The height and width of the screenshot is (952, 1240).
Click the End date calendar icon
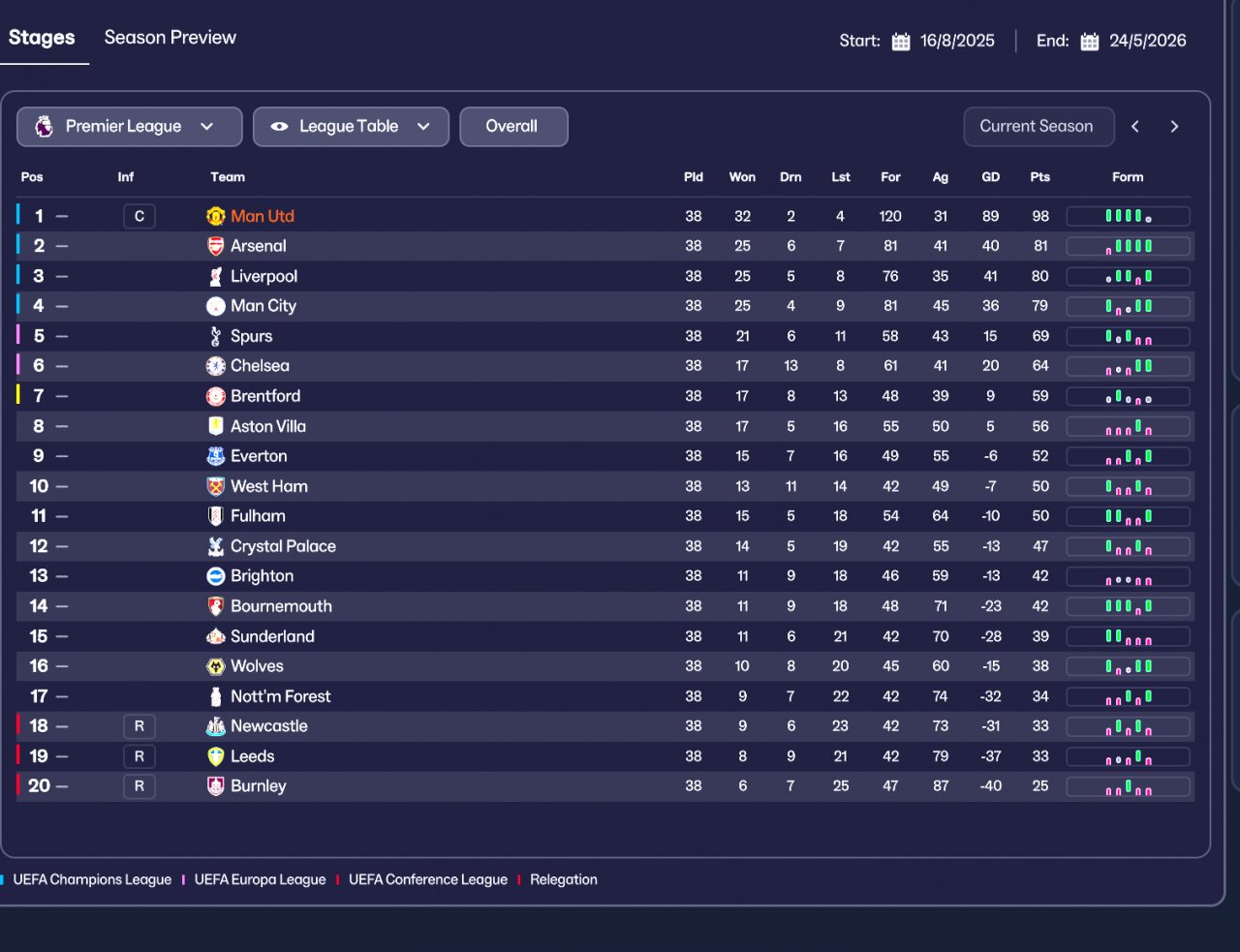tap(1090, 41)
